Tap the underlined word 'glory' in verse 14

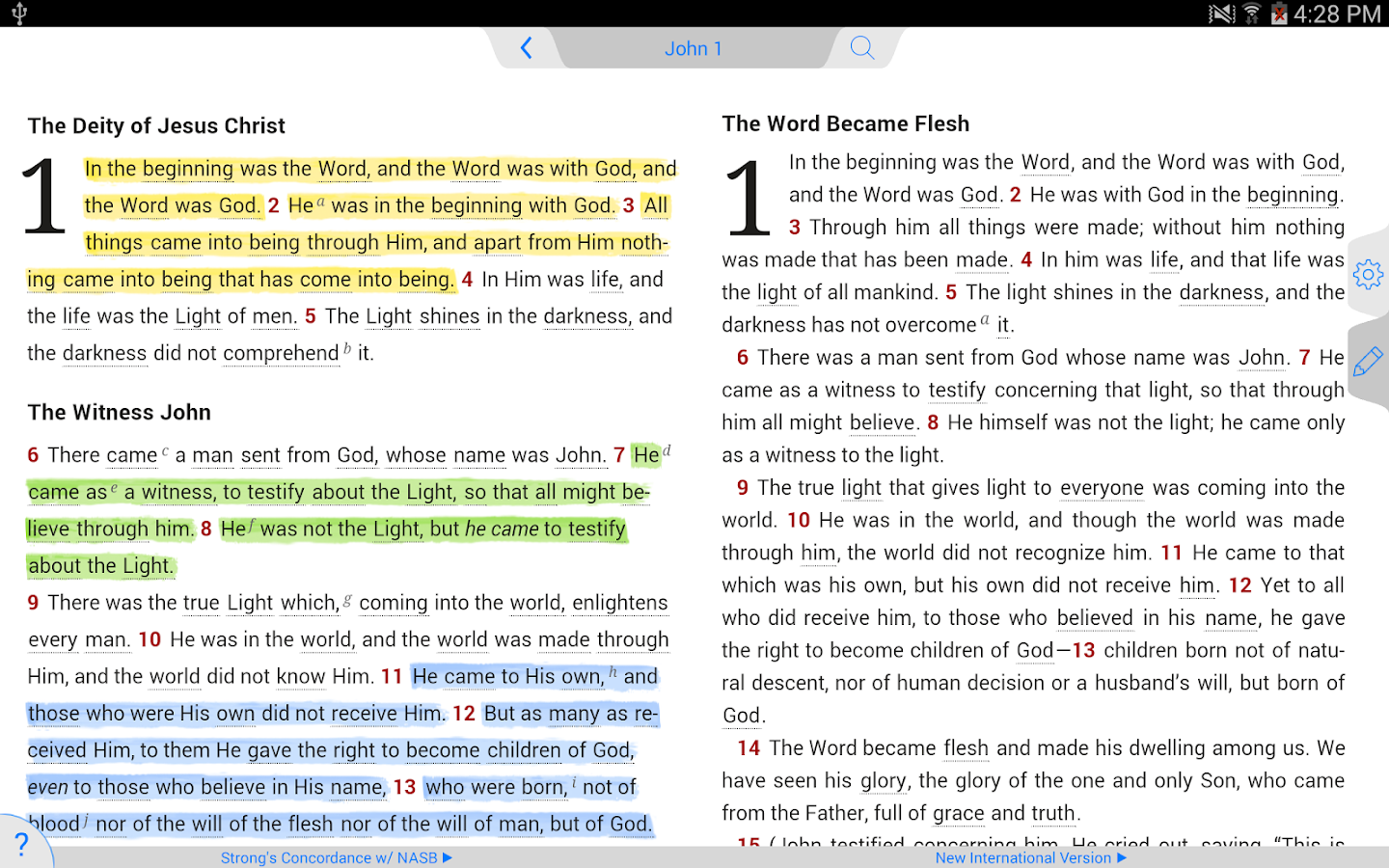pos(883,781)
